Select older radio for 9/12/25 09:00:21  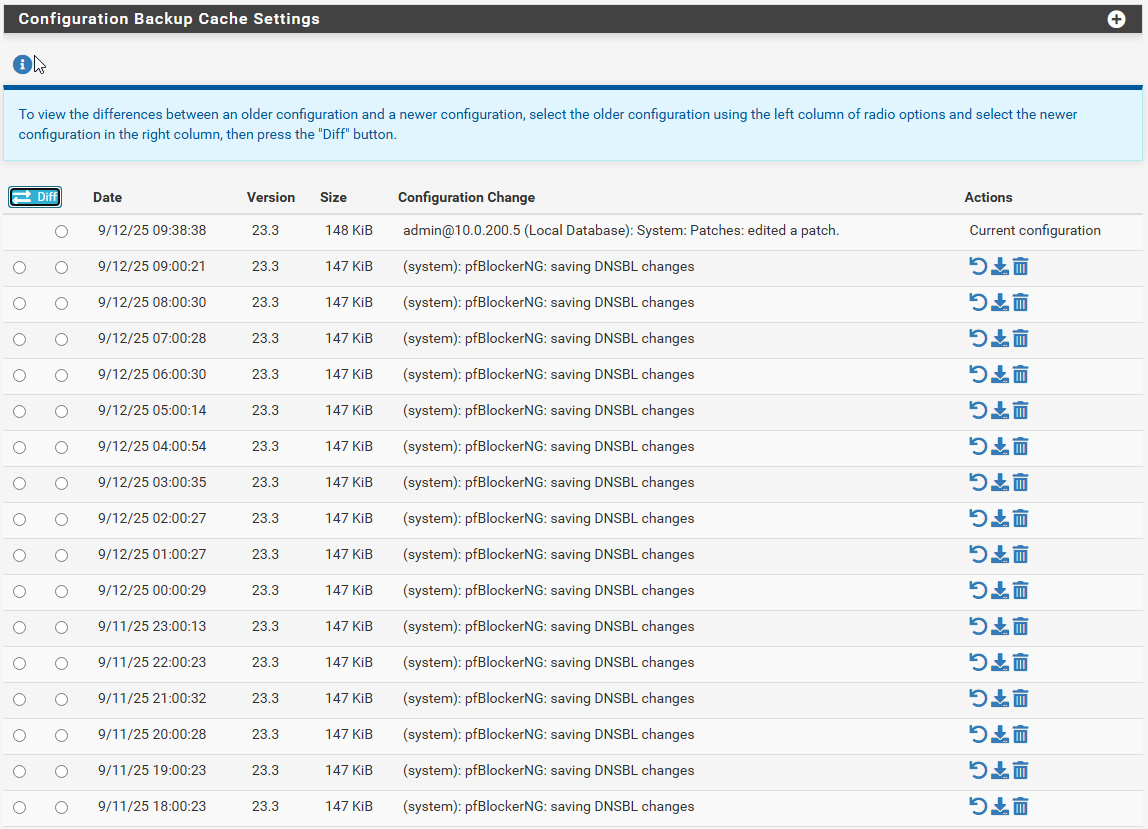(x=20, y=267)
